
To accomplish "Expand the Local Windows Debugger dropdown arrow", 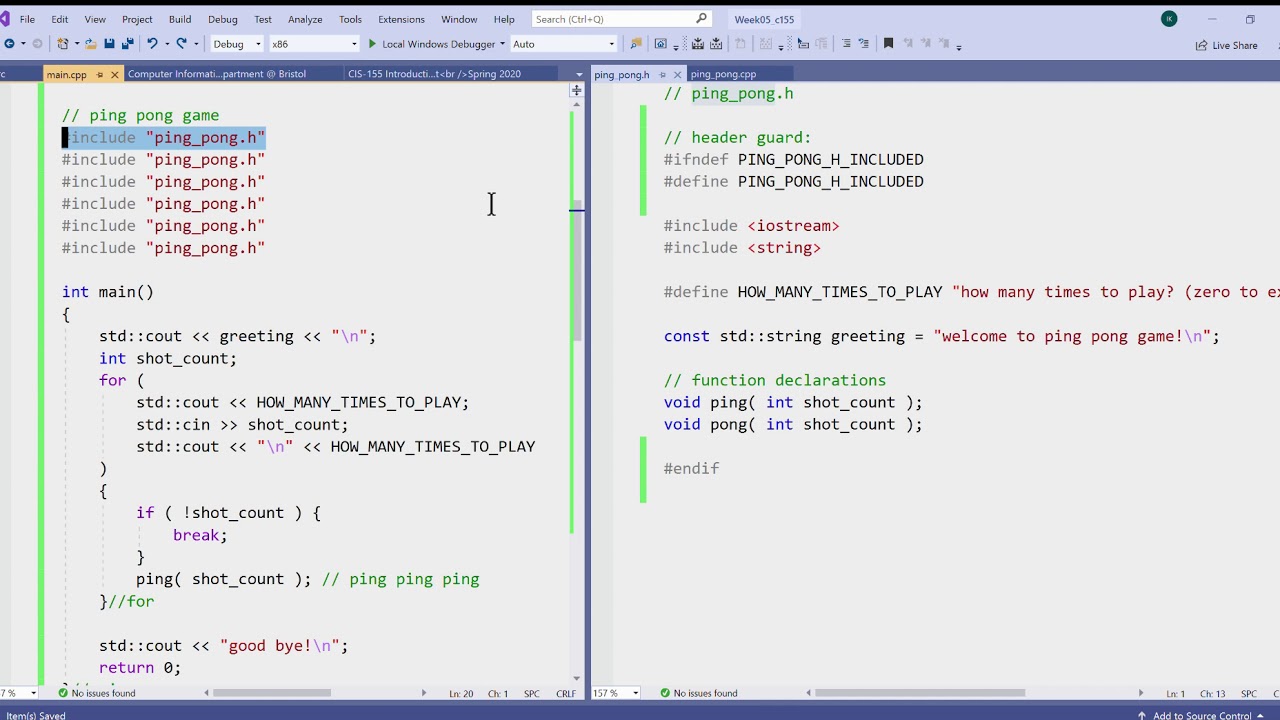I will (x=502, y=44).
